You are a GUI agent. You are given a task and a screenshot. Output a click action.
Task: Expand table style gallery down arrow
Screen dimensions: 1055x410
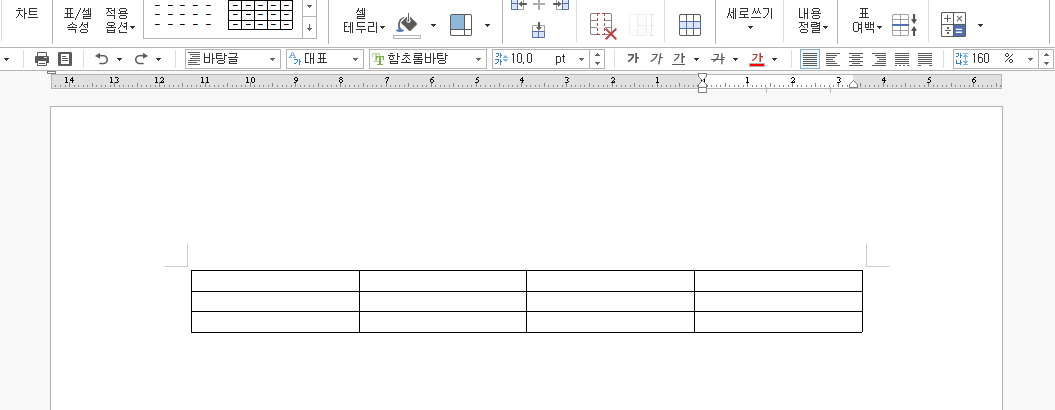click(x=309, y=28)
